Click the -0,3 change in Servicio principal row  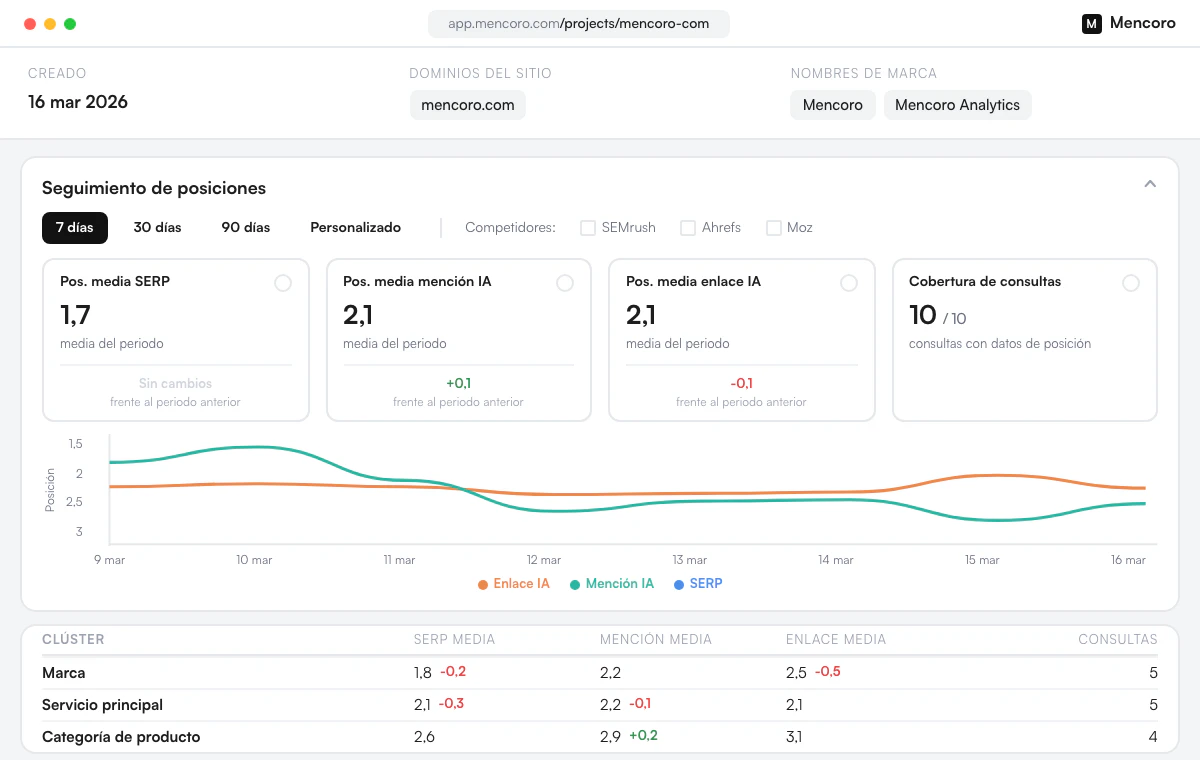pyautogui.click(x=451, y=704)
